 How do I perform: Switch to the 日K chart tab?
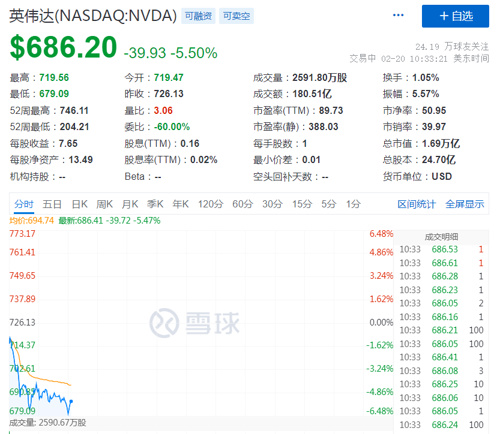[x=79, y=204]
